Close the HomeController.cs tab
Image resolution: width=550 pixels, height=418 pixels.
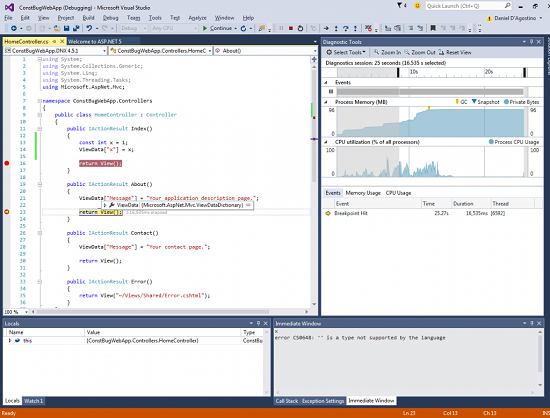(62, 41)
